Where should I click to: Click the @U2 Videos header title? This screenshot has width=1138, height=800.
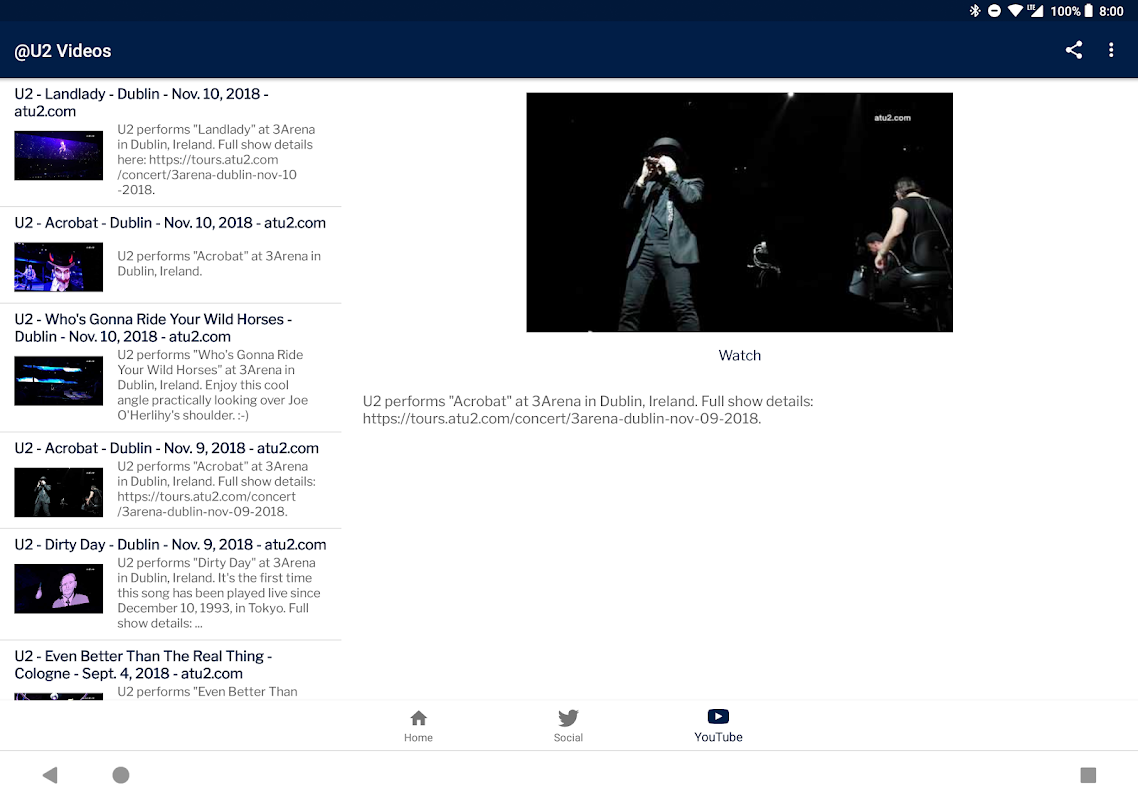[62, 51]
